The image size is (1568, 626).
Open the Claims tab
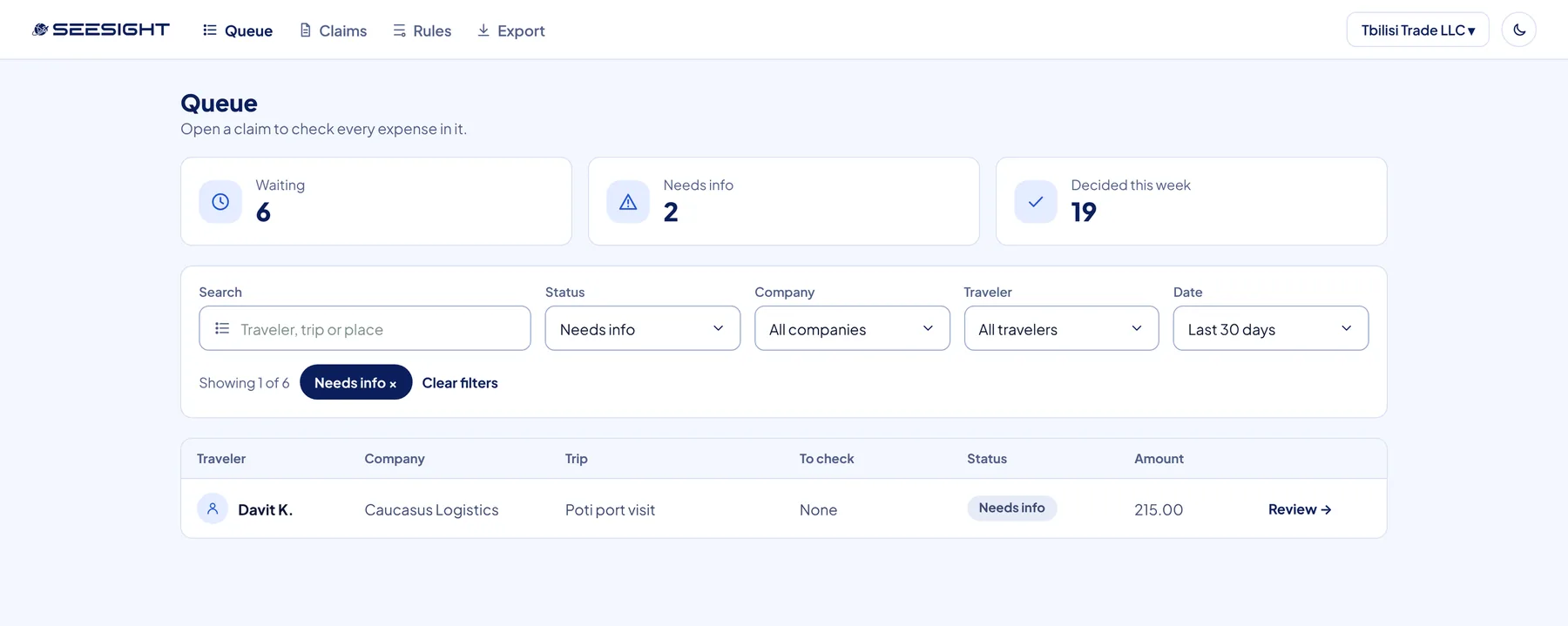pyautogui.click(x=334, y=30)
